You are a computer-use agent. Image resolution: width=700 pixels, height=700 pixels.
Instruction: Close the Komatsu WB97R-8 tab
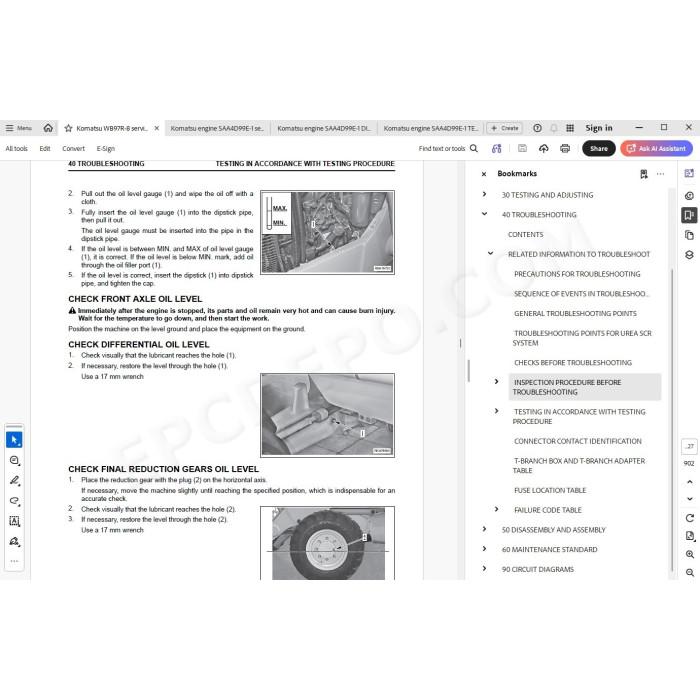tap(157, 128)
